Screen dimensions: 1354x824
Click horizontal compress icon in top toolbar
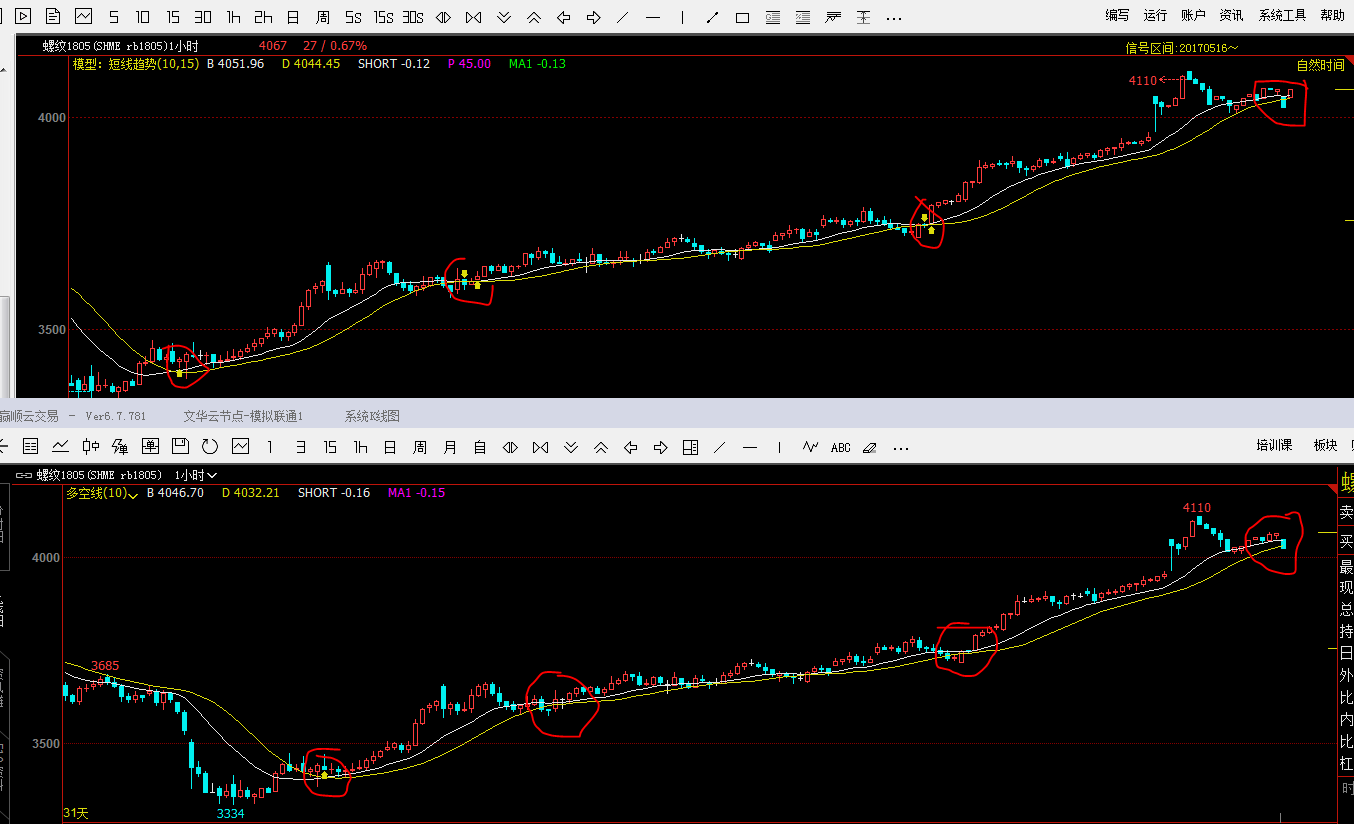click(x=474, y=17)
